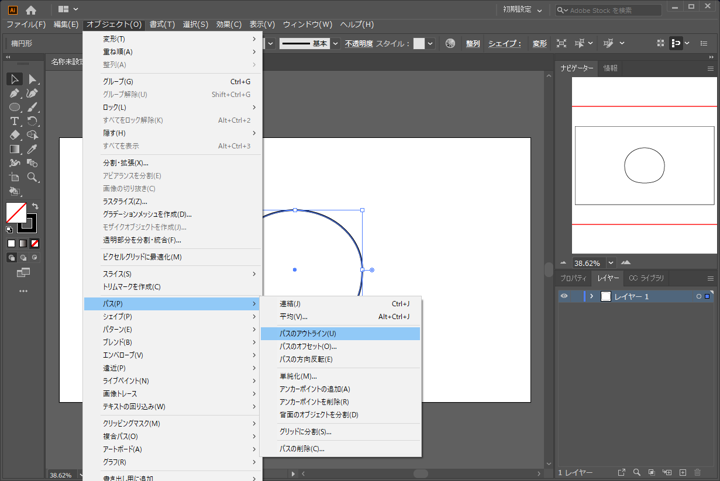The width and height of the screenshot is (720, 481).
Task: Choose the Pen tool
Action: (x=14, y=94)
